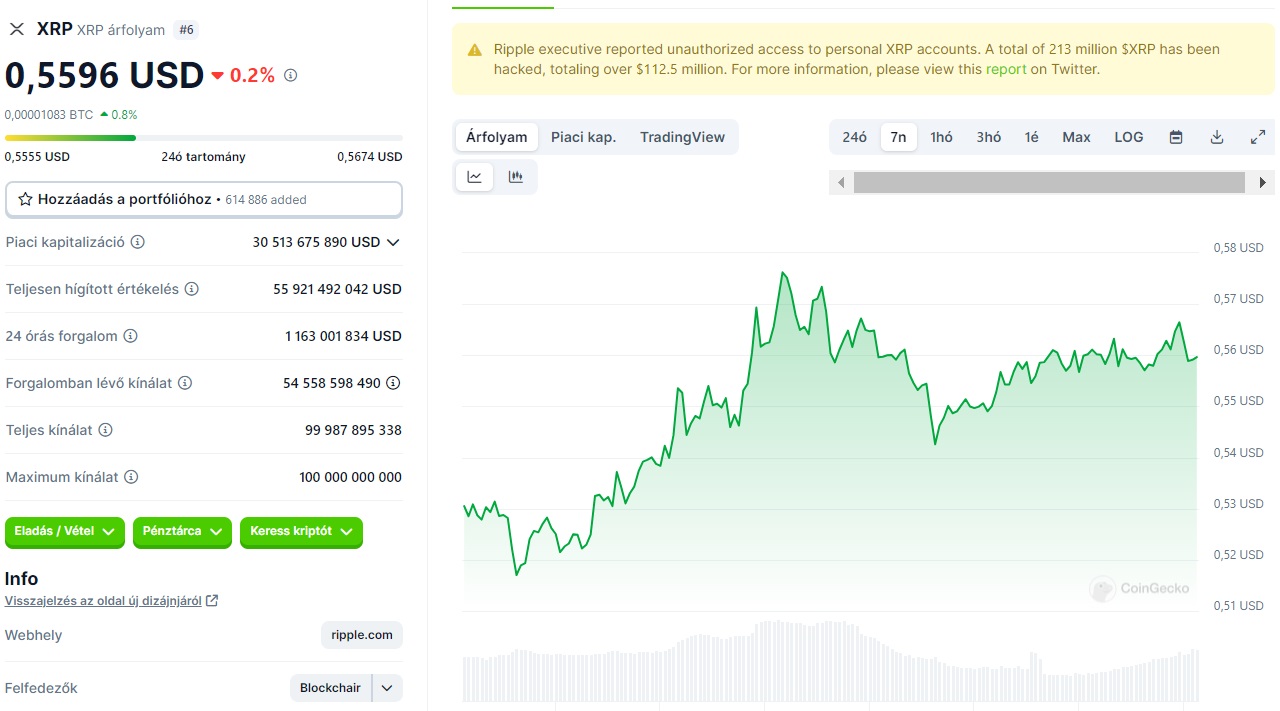Screen dimensions: 1280x711
Task: Show info for Piaci kapitalizáció
Action: [x=138, y=242]
